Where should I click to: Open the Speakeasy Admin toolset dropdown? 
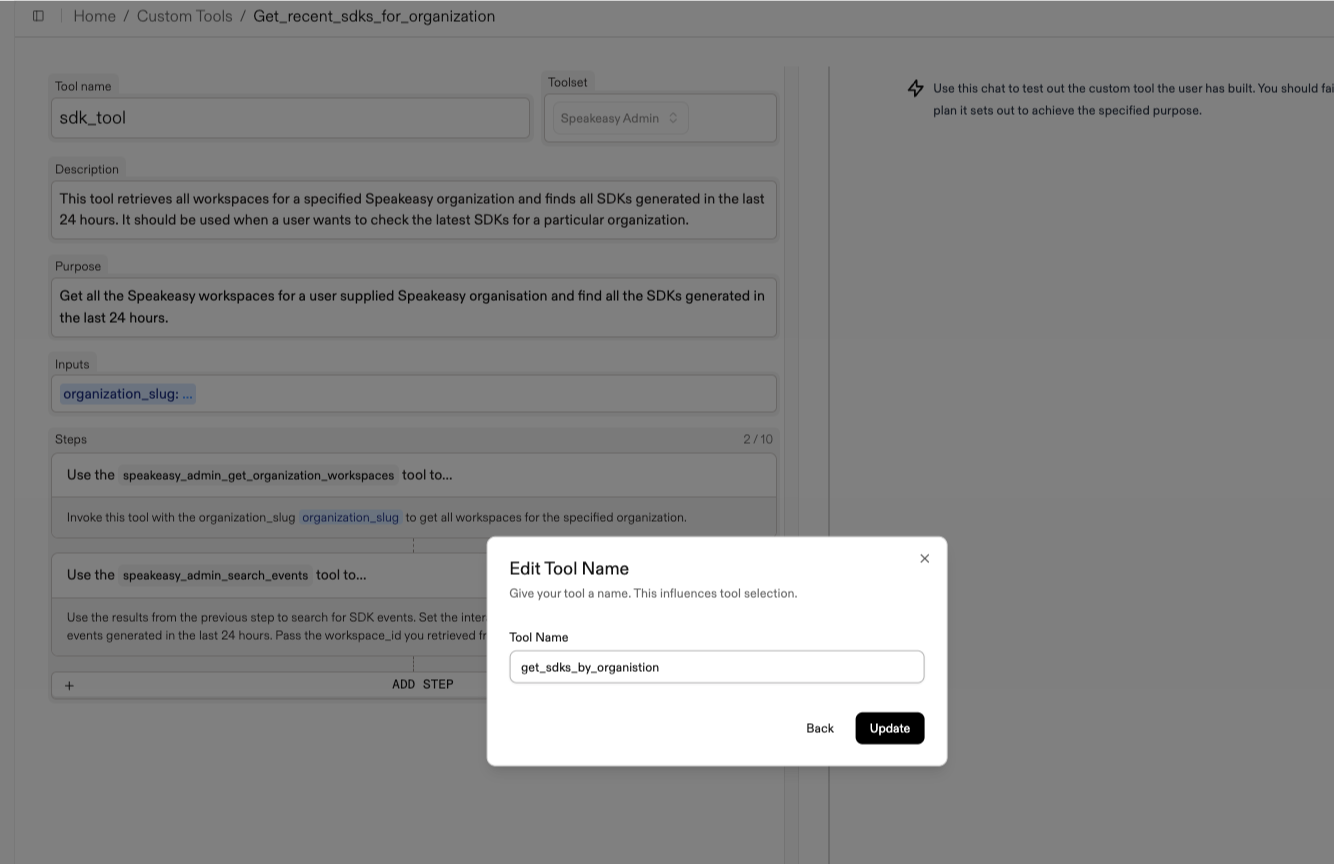coord(619,118)
